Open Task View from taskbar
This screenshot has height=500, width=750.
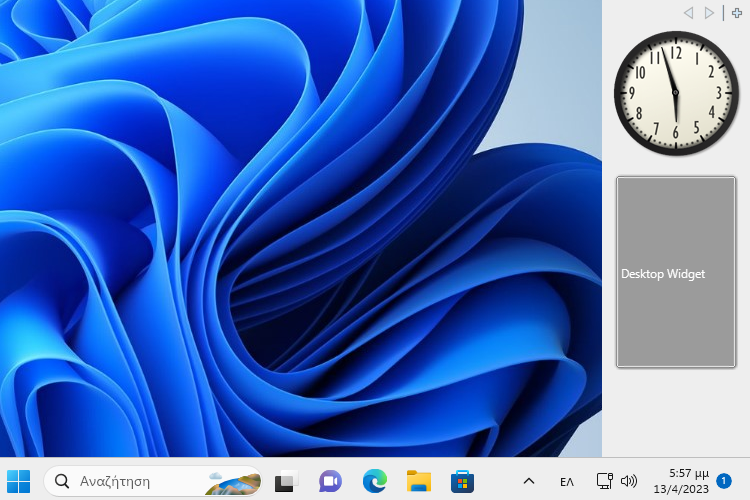(x=286, y=481)
